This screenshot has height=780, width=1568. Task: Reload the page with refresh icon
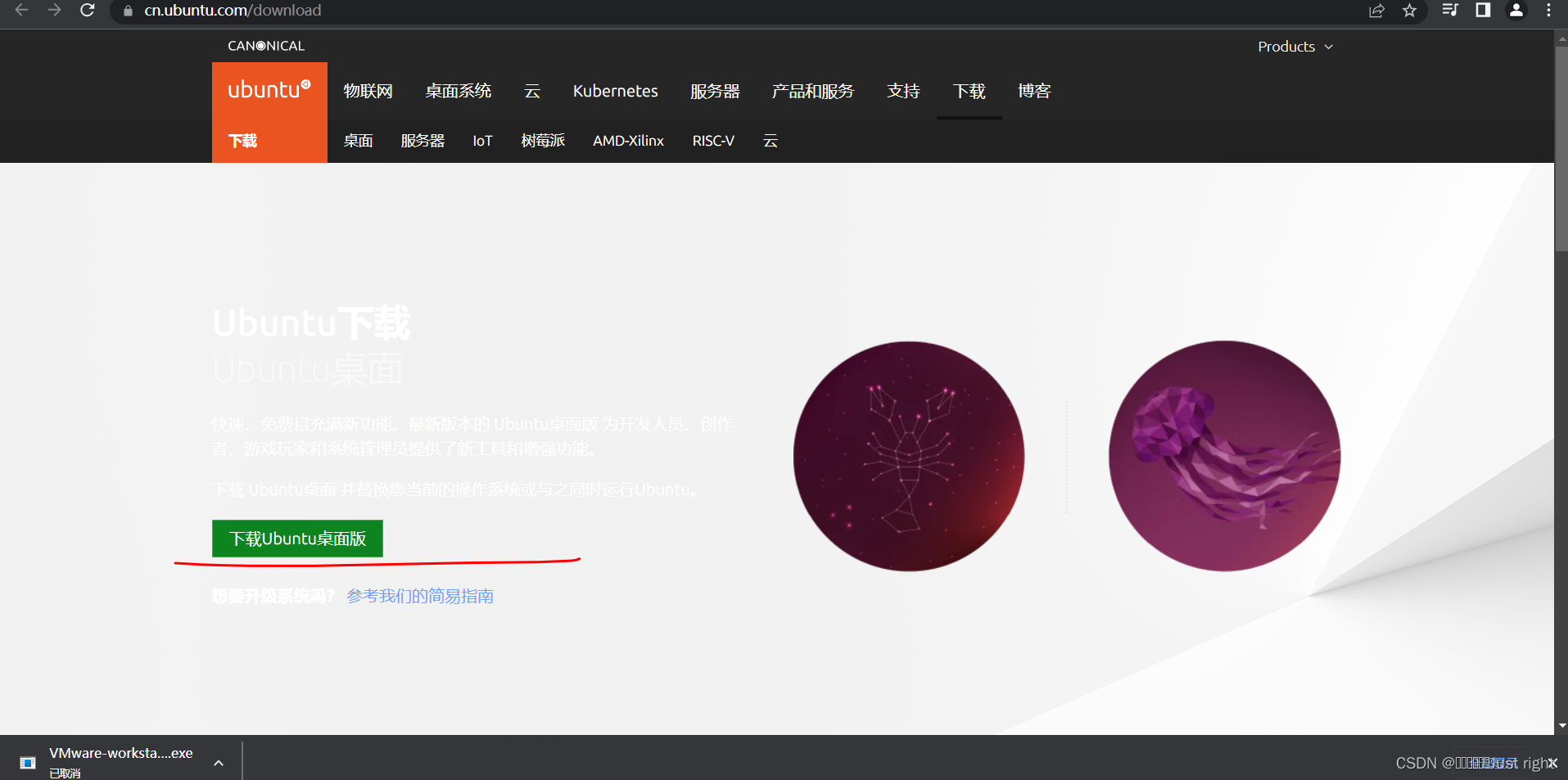tap(88, 11)
